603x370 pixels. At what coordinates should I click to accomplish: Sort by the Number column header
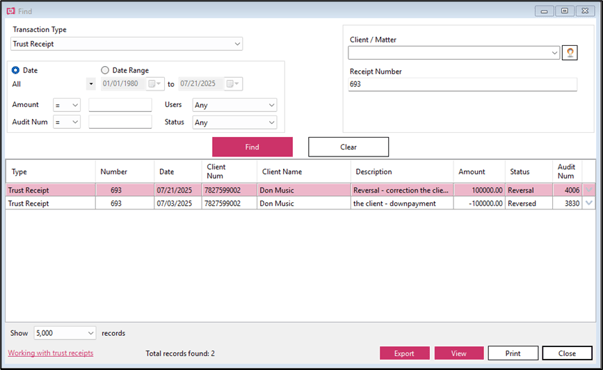point(125,172)
